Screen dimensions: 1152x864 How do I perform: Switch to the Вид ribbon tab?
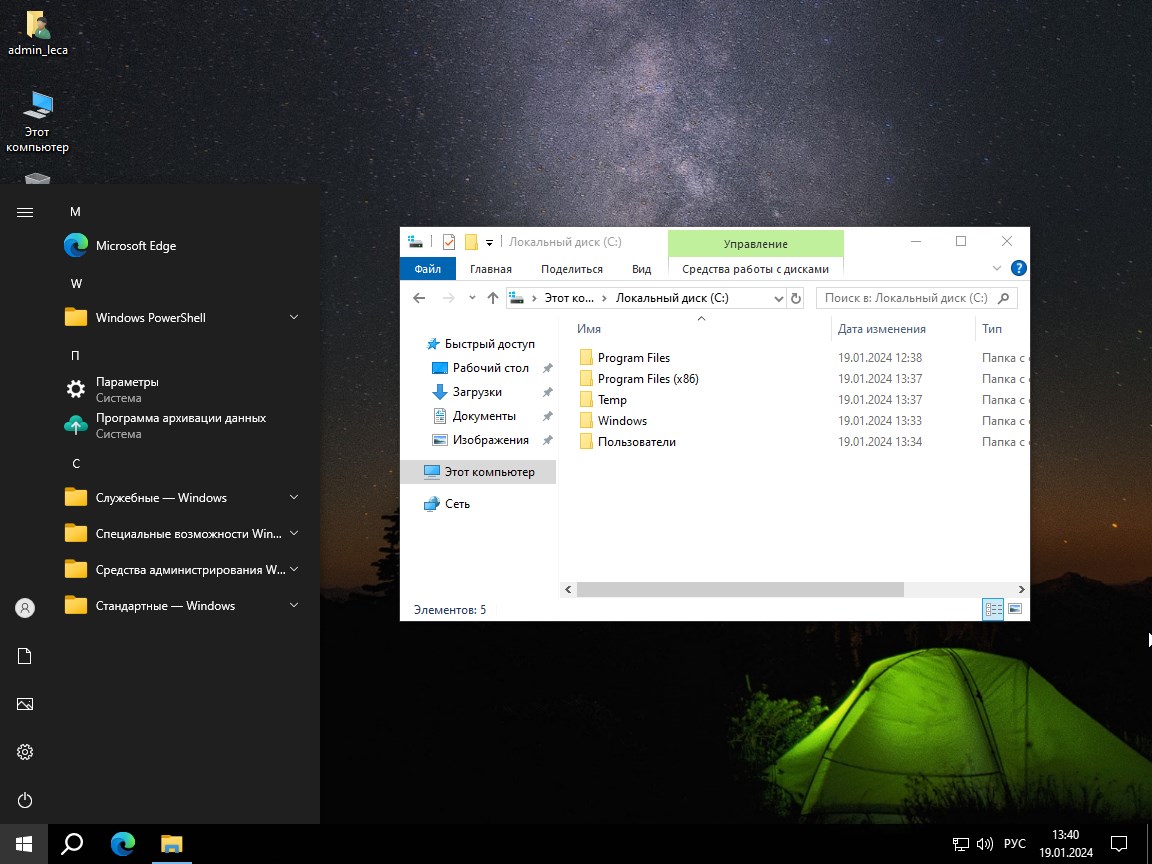(x=641, y=269)
